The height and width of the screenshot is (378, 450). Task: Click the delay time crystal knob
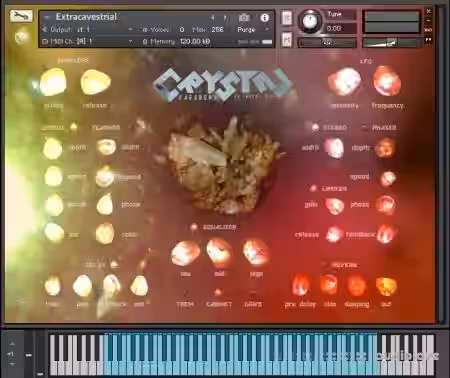(x=53, y=286)
